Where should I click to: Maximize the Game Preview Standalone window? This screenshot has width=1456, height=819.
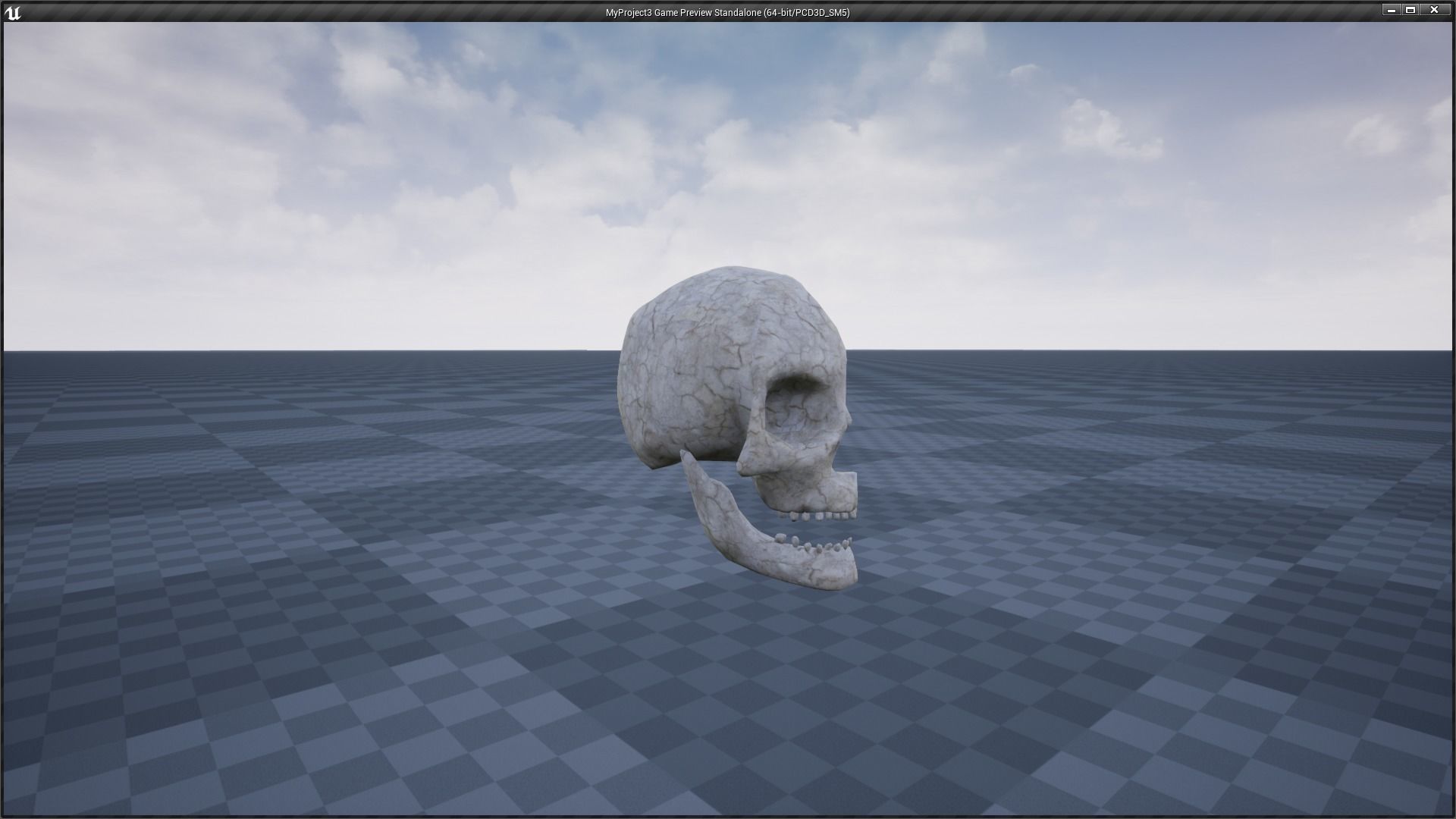[x=1410, y=10]
